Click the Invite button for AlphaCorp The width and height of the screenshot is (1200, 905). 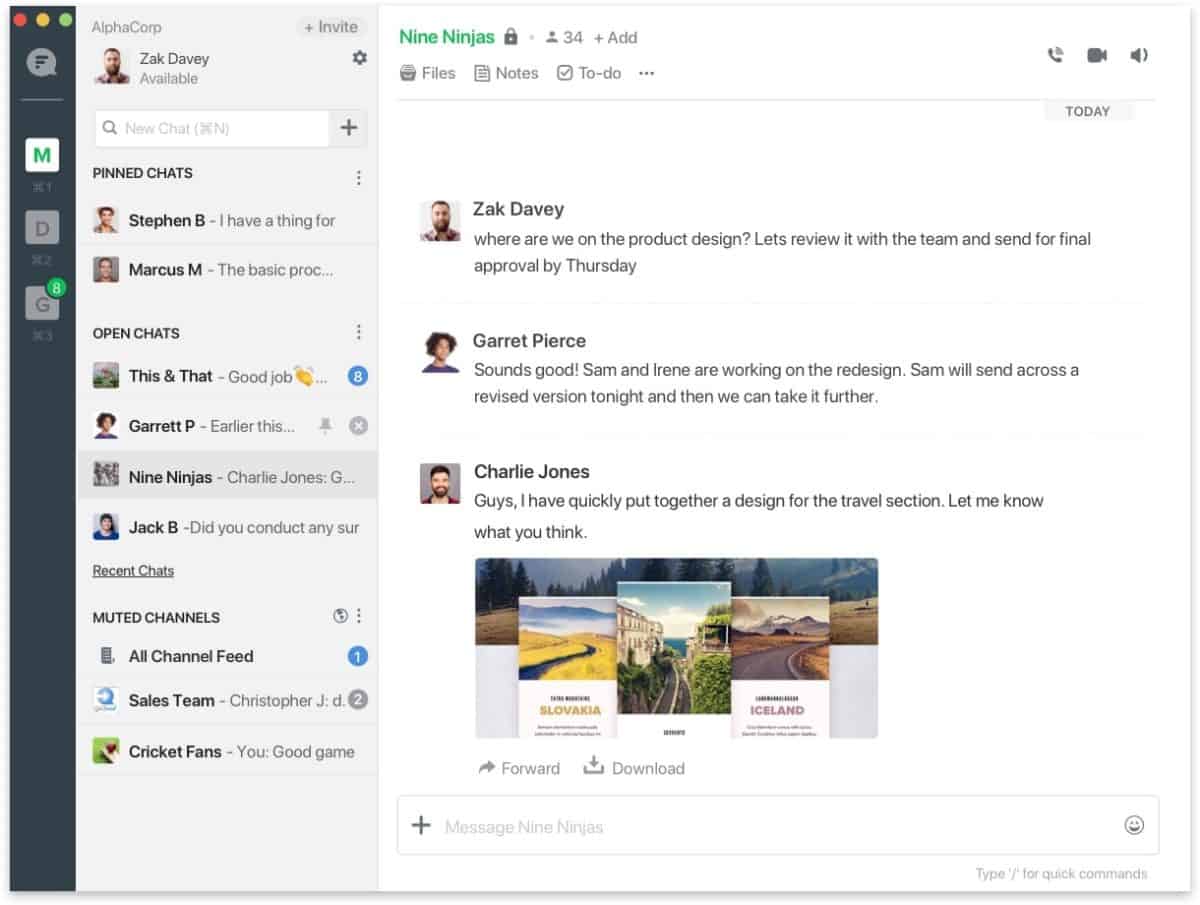coord(331,27)
